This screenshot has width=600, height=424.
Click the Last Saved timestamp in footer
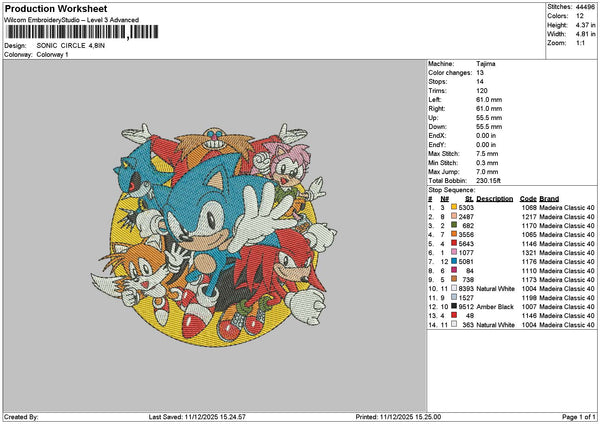(197, 417)
